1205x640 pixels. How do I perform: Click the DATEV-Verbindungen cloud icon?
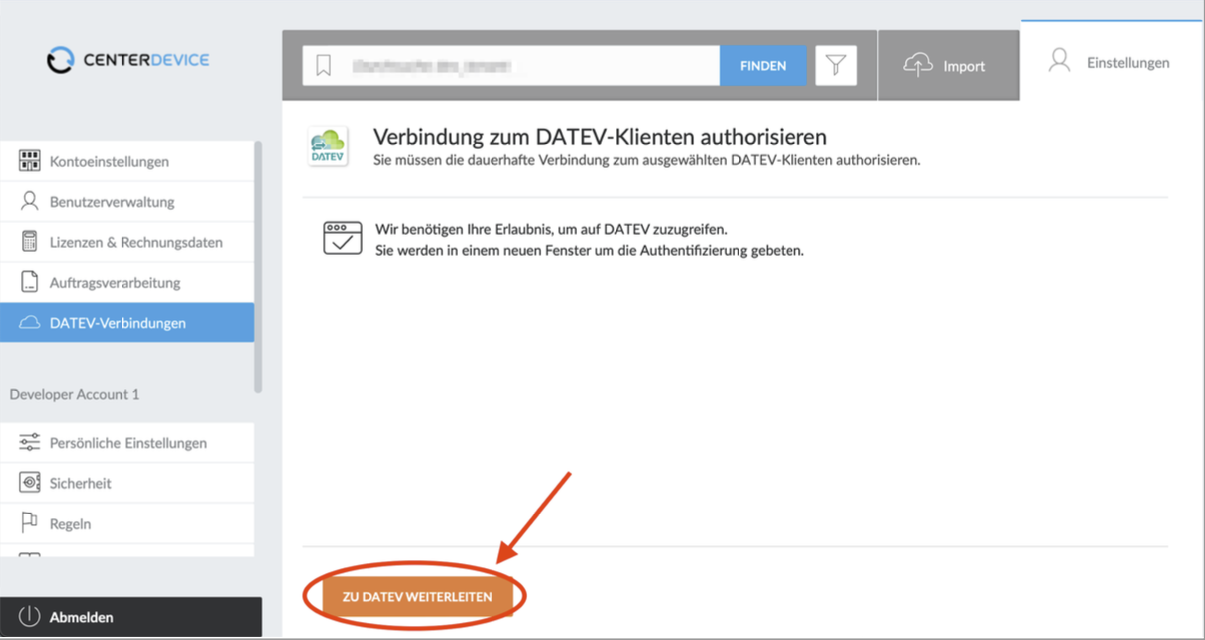(x=30, y=323)
